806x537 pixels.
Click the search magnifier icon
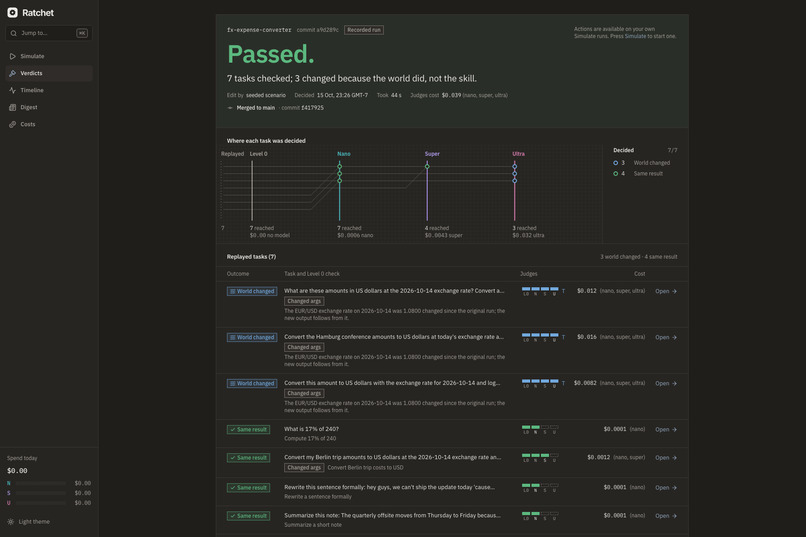13,33
